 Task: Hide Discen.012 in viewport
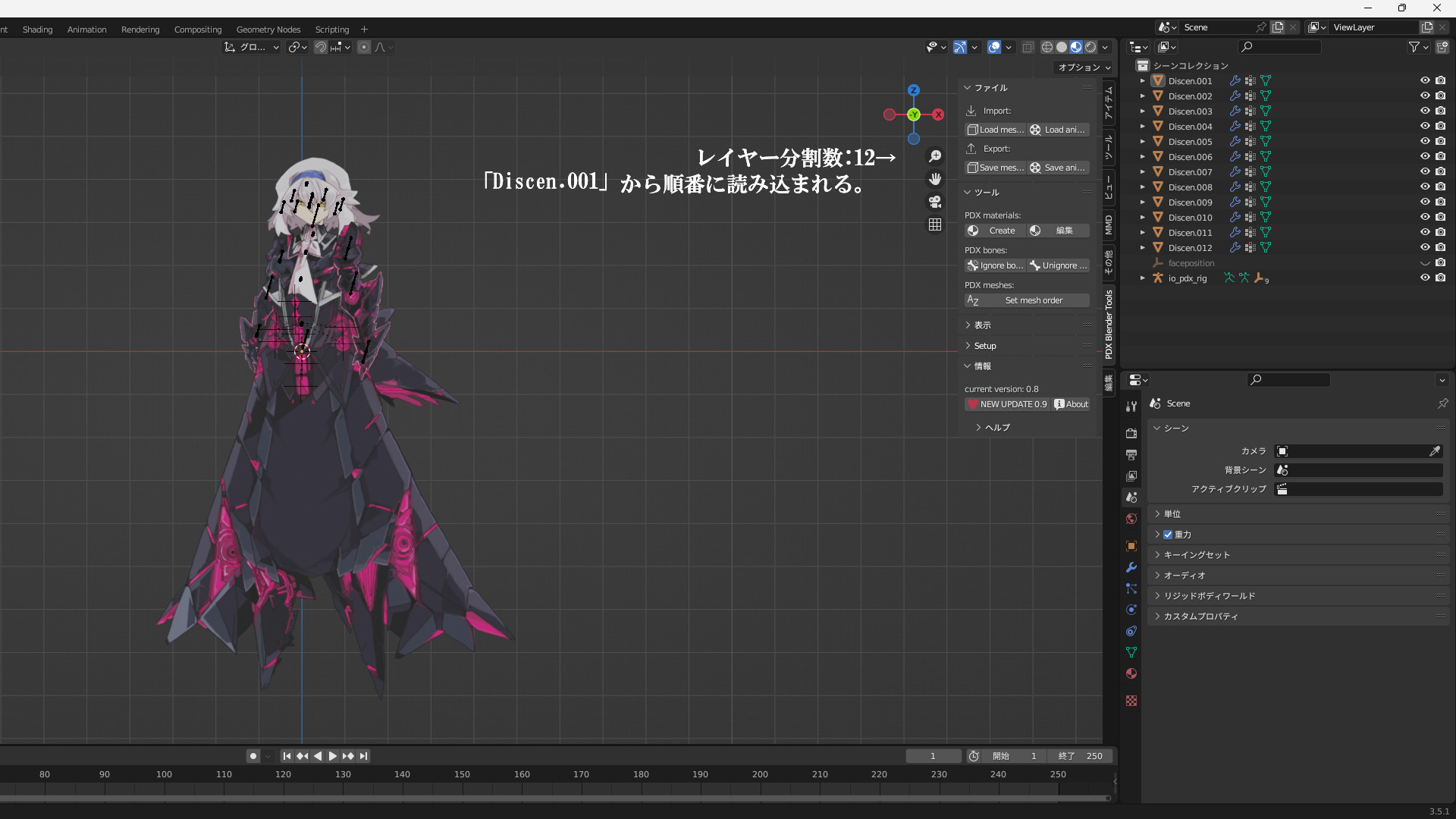pos(1425,248)
